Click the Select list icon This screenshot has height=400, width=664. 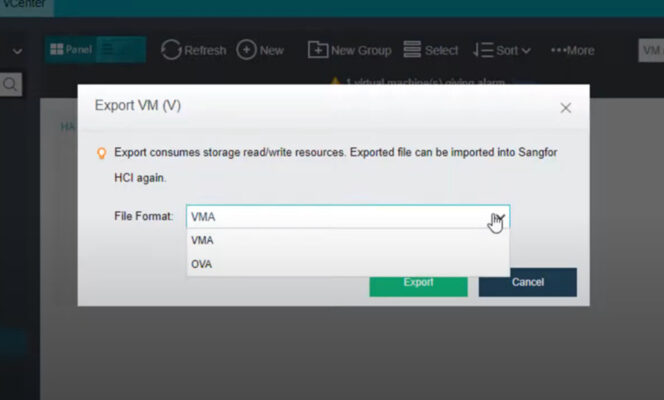pos(412,50)
